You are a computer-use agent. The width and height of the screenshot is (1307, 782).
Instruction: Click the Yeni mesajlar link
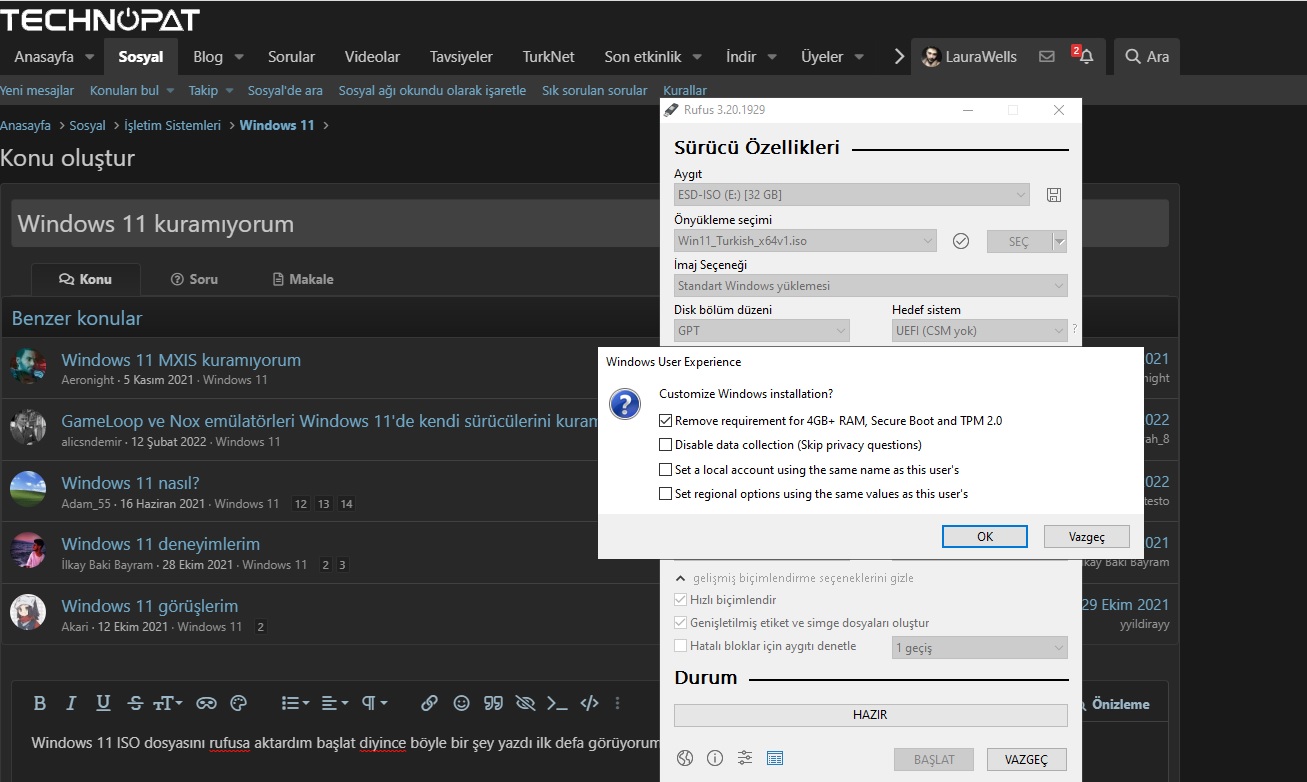pos(37,90)
